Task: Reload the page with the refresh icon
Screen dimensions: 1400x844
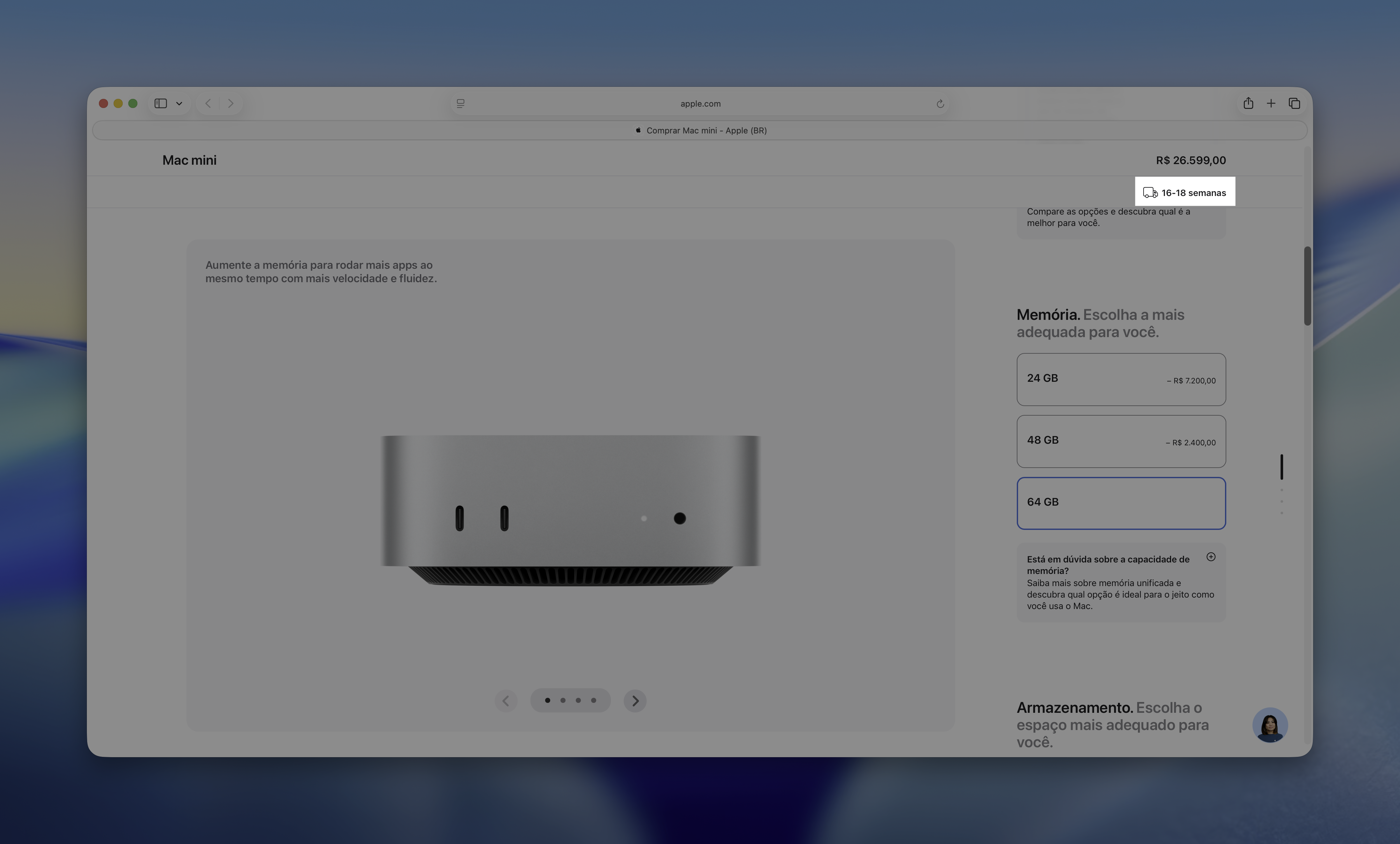Action: click(940, 104)
